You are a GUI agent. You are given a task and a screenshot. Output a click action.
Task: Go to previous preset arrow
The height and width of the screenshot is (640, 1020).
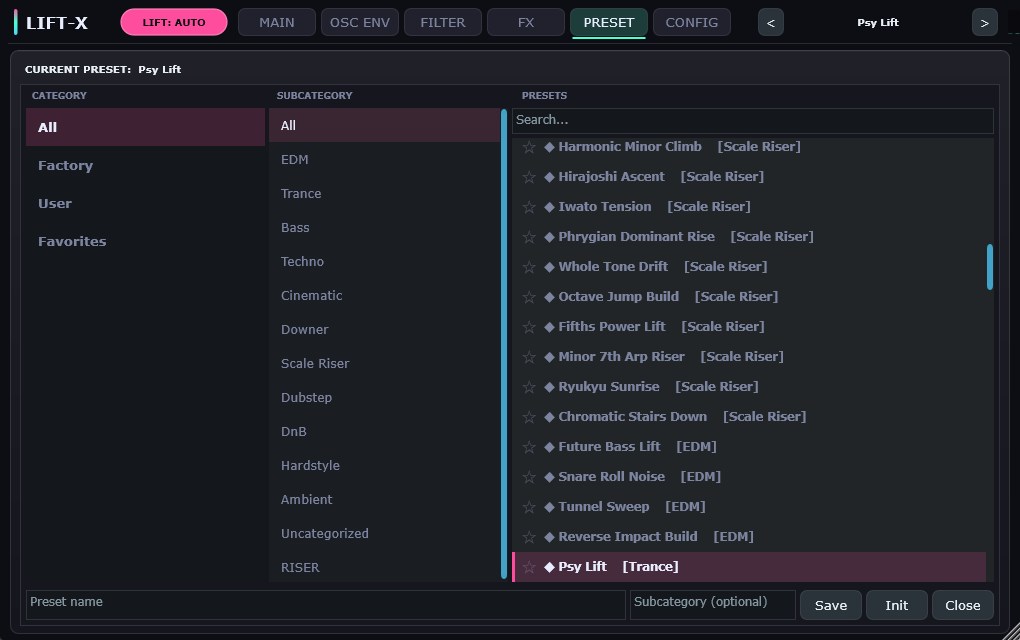coord(770,23)
